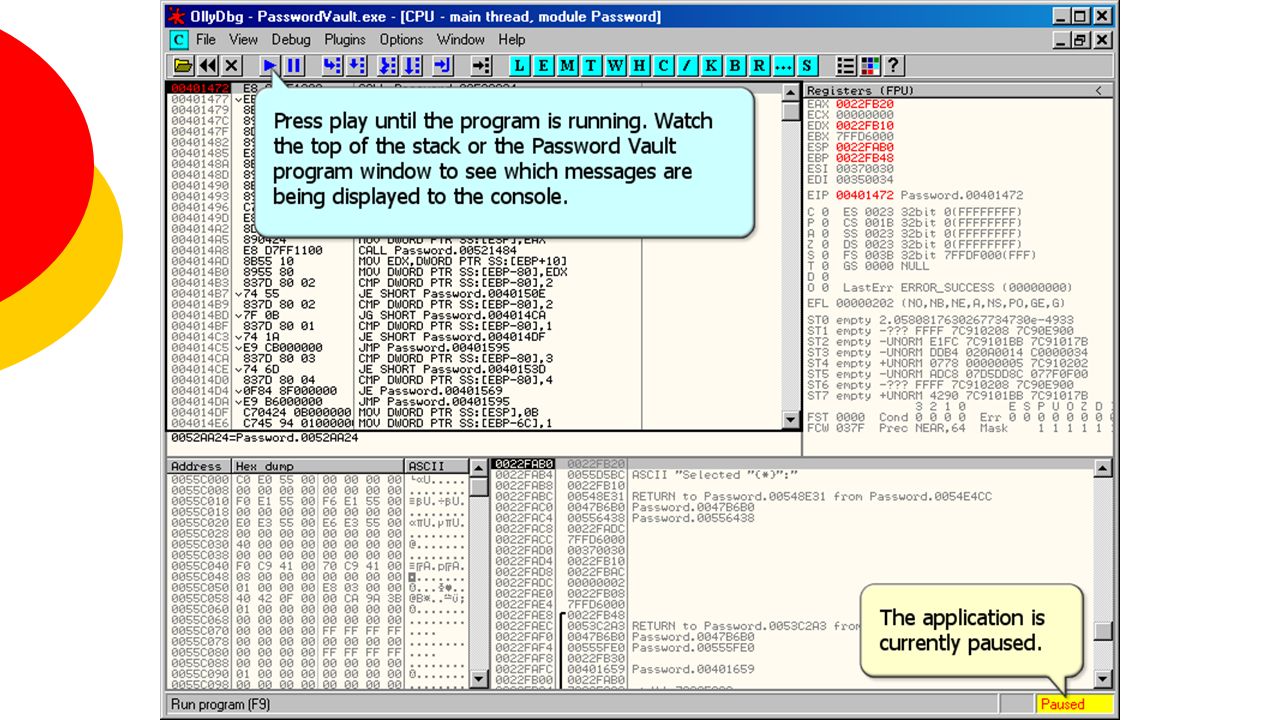
Task: Execute till return toolbar icon
Action: pyautogui.click(x=444, y=66)
